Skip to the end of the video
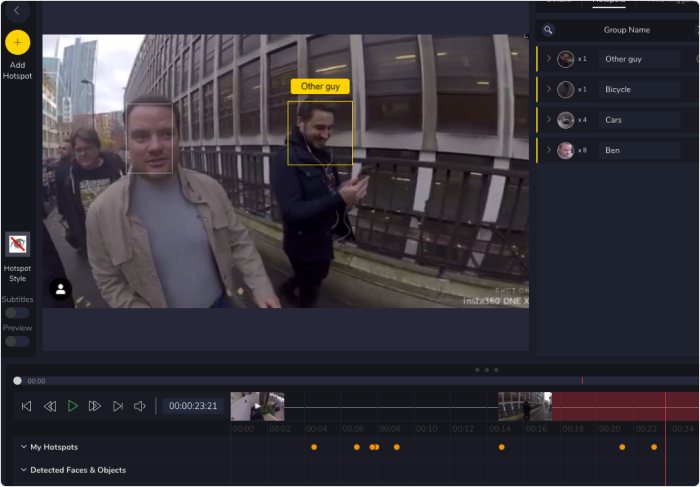The width and height of the screenshot is (700, 487). point(118,406)
